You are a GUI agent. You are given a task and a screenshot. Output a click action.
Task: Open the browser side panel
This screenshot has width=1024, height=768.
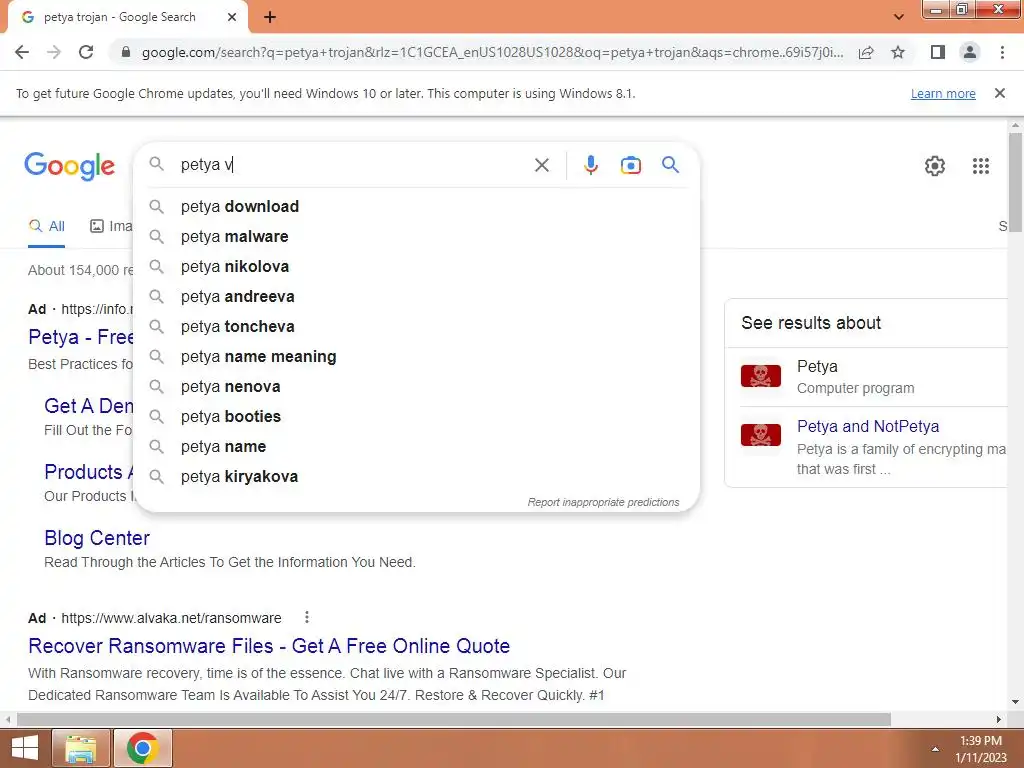(938, 52)
